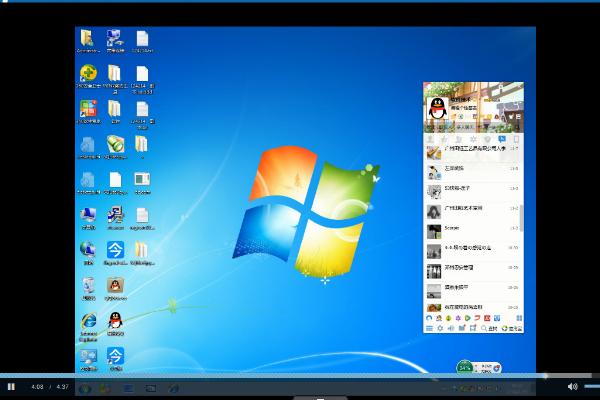Open the QQ group chats tab
The height and width of the screenshot is (400, 600).
pos(458,139)
